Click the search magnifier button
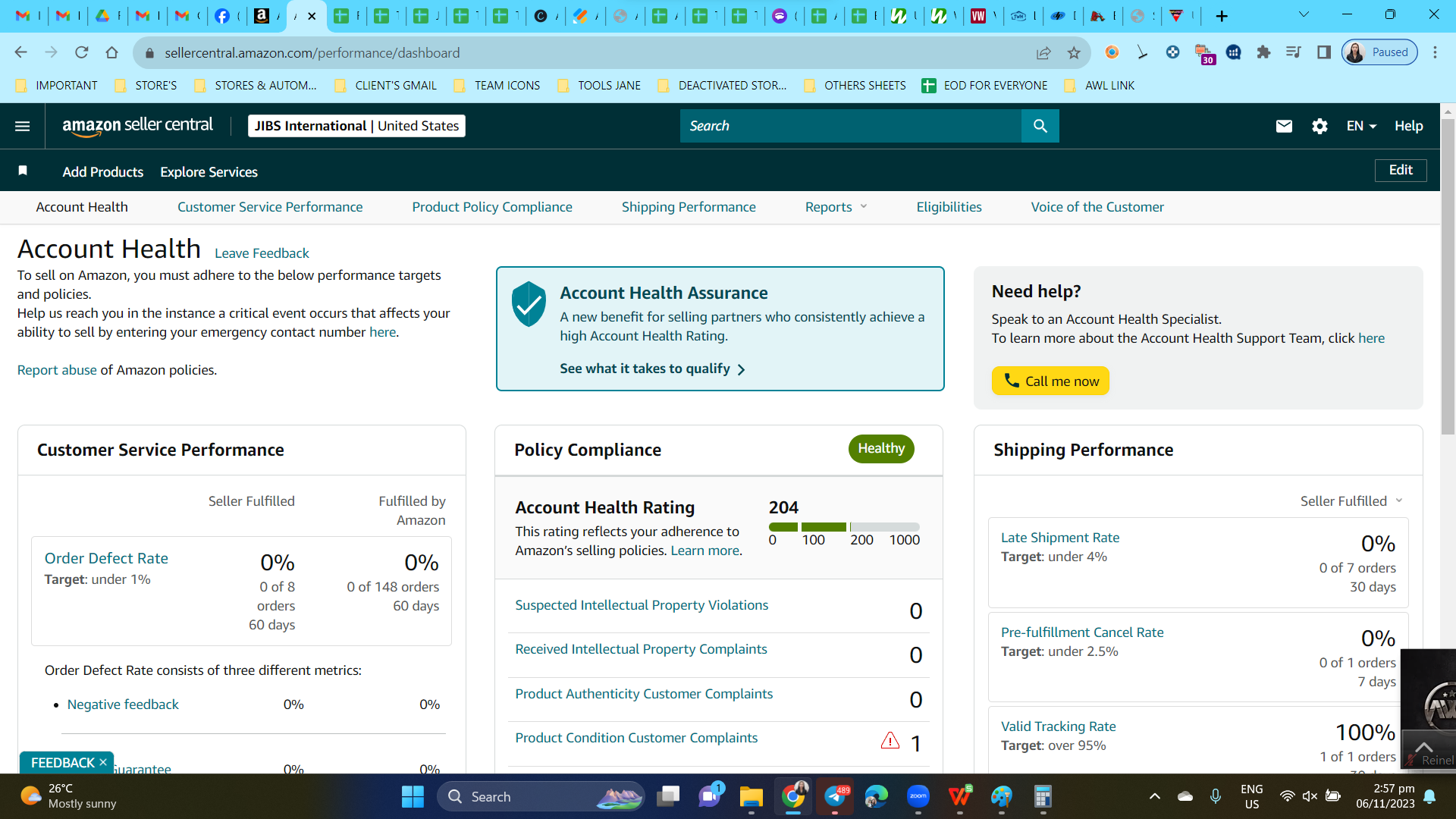Image resolution: width=1456 pixels, height=819 pixels. (x=1040, y=126)
